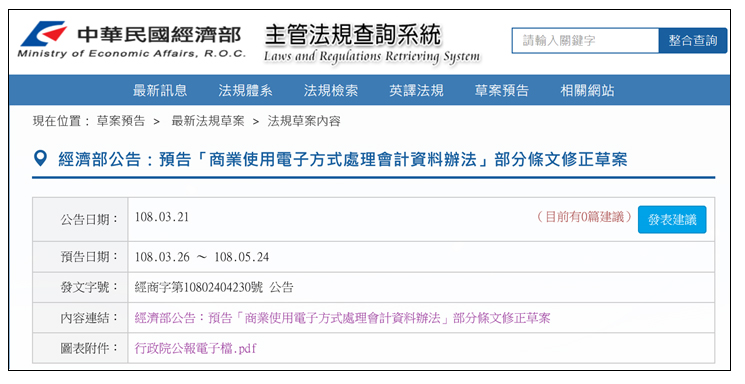The image size is (745, 384).
Task: Click the Ministry of Economic Affairs logo
Action: (131, 40)
